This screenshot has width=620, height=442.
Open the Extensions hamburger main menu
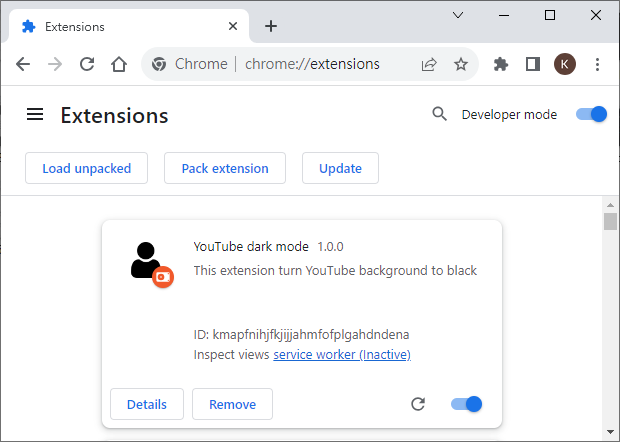(x=35, y=115)
